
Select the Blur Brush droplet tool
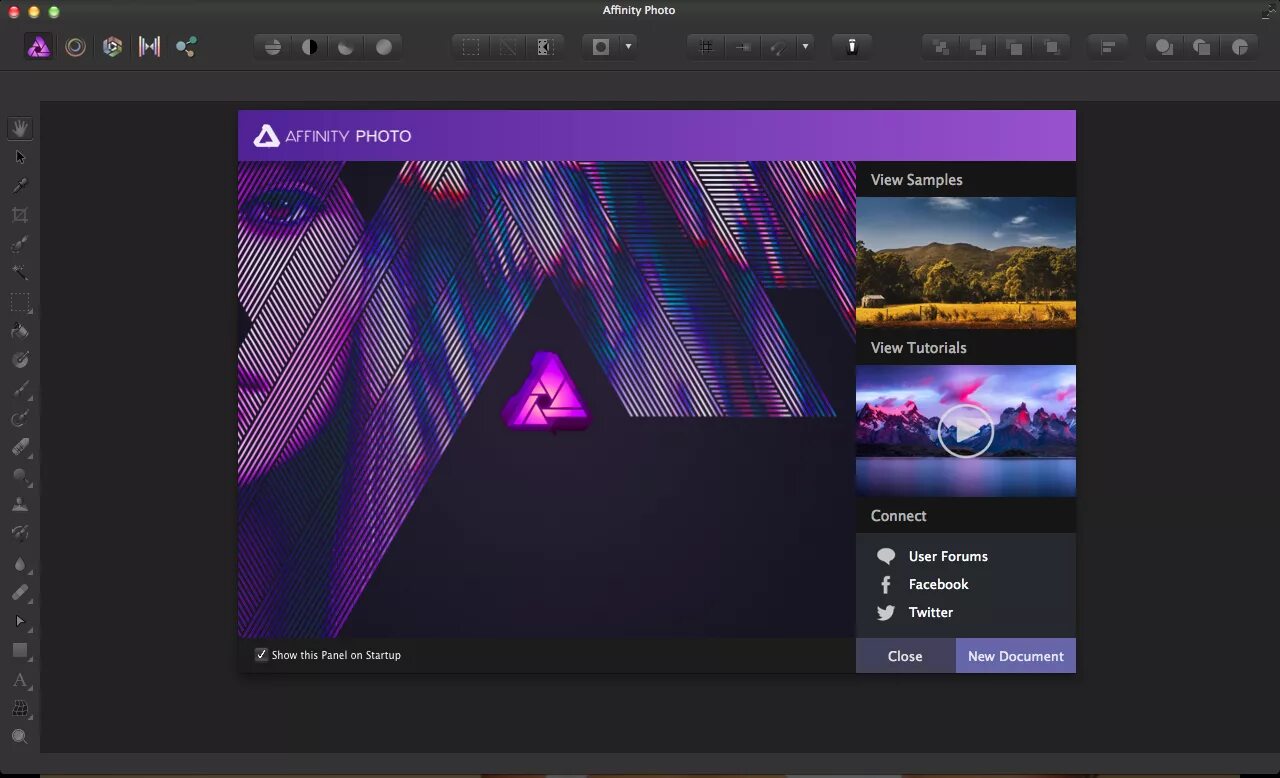click(x=20, y=563)
